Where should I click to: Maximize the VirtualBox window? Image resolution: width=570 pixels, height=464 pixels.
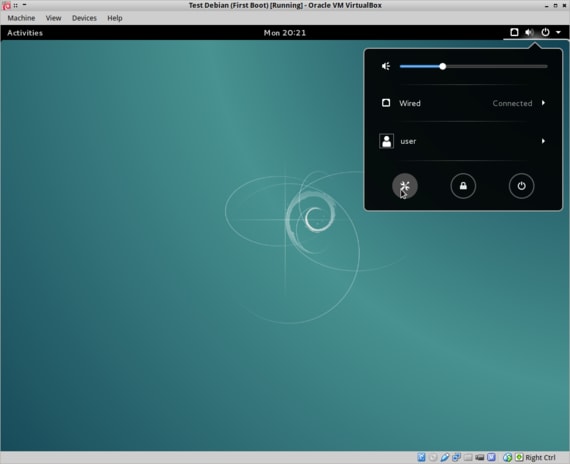tap(555, 5)
